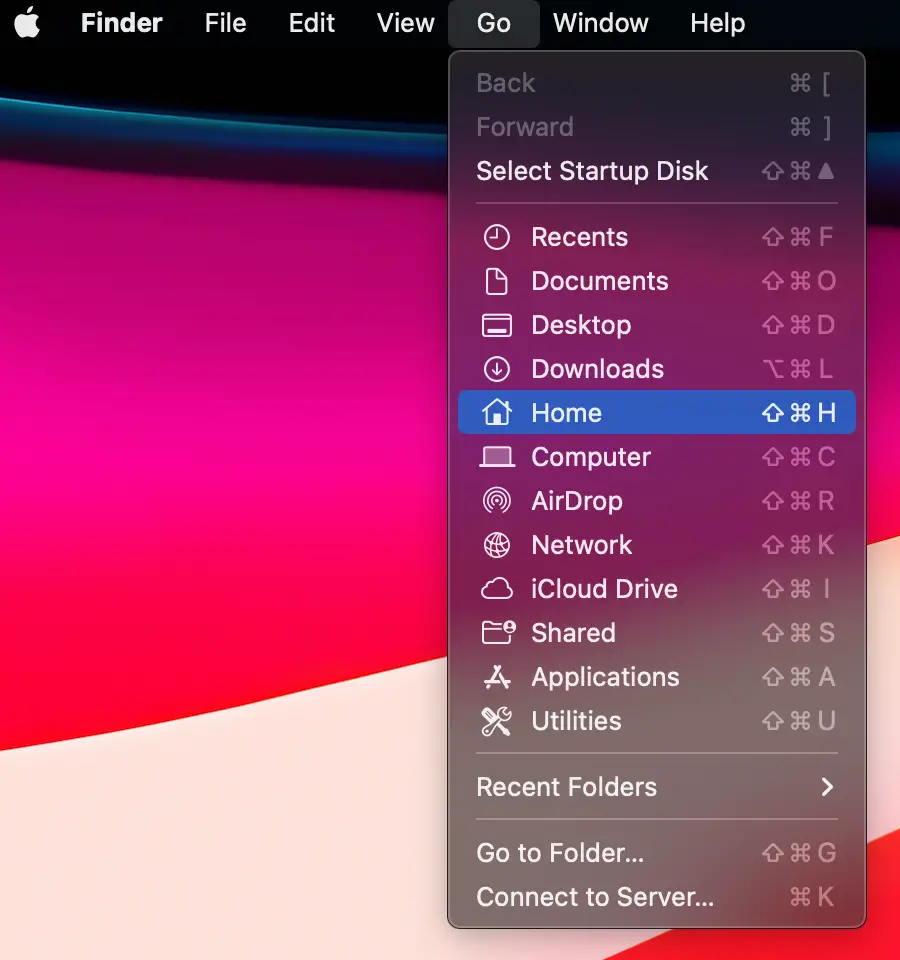
Task: Click the Utilities tools icon
Action: tap(497, 721)
